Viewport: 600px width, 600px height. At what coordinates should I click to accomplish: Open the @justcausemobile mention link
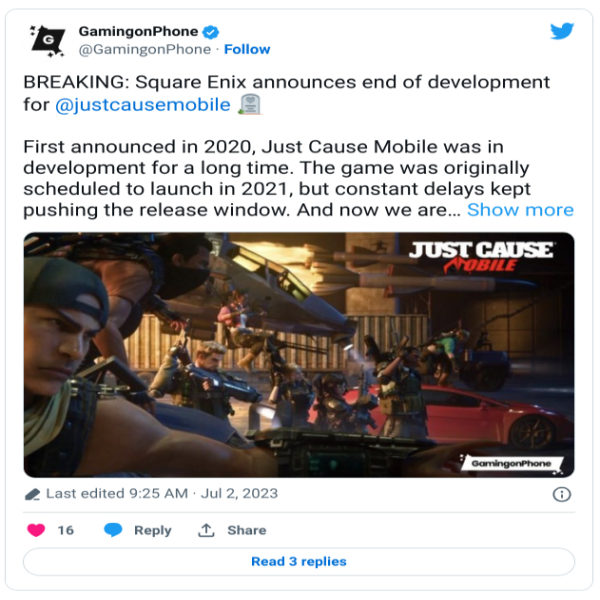(x=143, y=105)
